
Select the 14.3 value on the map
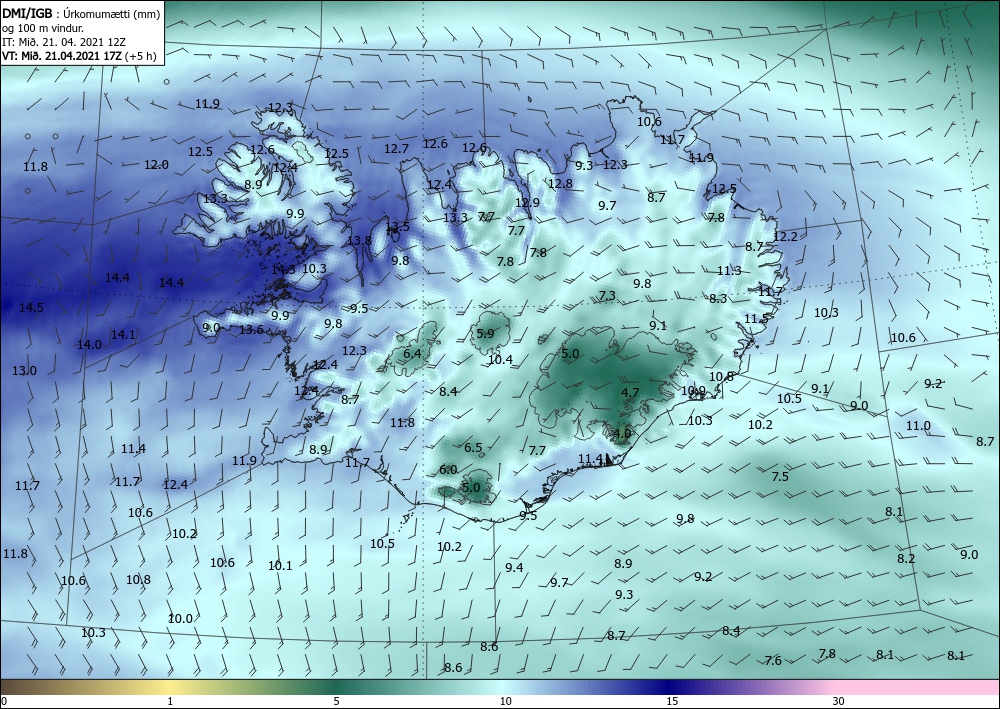click(283, 269)
